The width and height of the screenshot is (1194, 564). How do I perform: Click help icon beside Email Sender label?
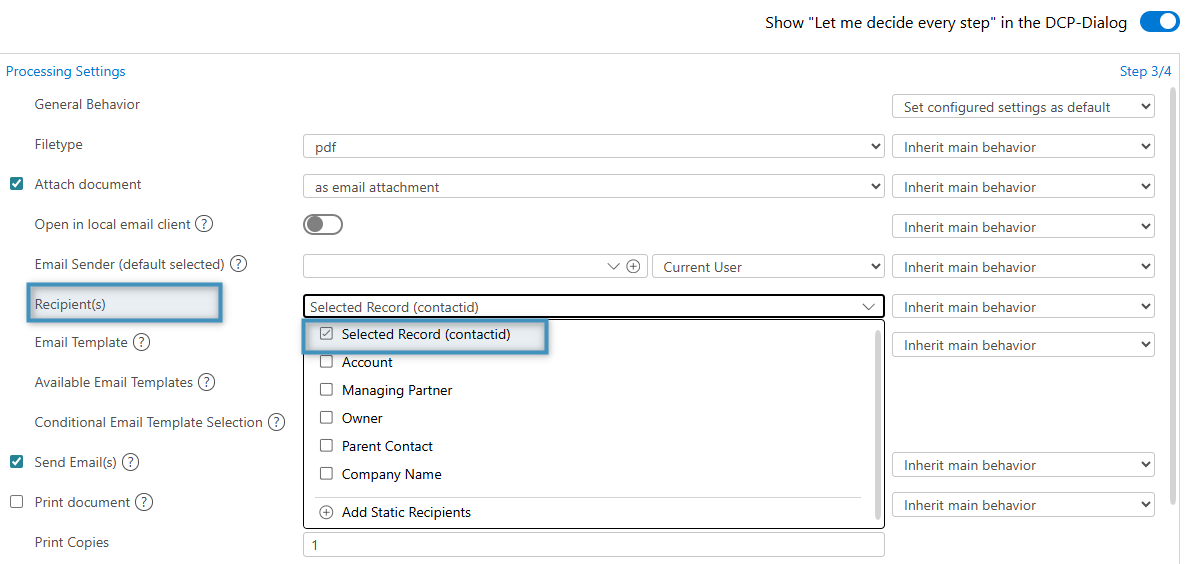point(239,264)
